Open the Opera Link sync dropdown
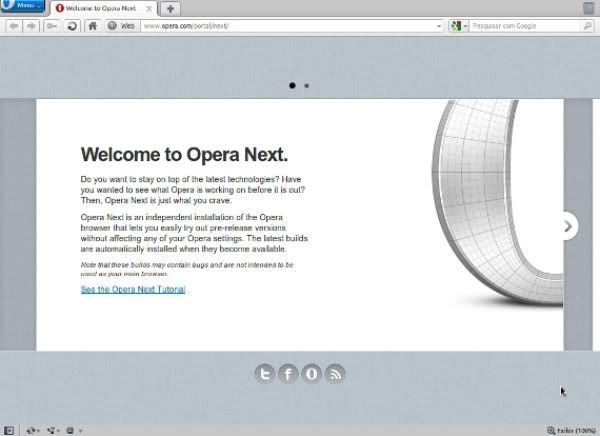 click(33, 431)
